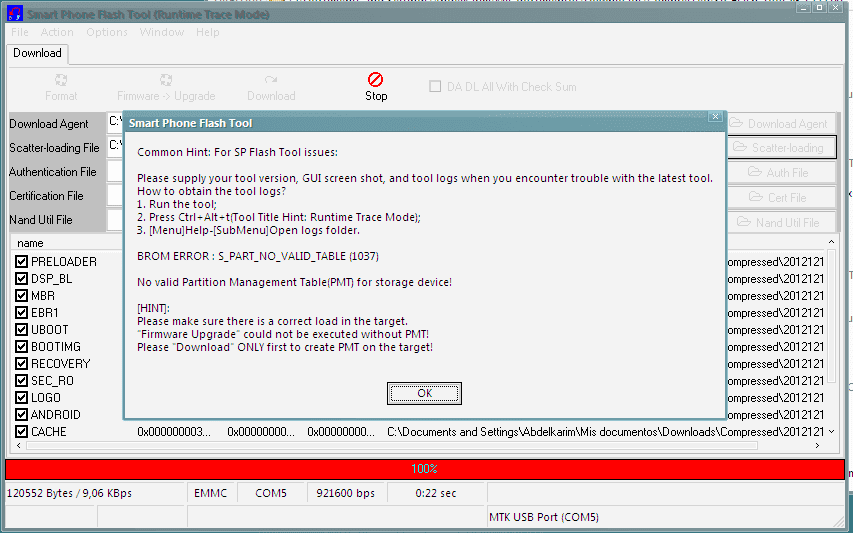
Task: Open the Window menu
Action: click(162, 32)
